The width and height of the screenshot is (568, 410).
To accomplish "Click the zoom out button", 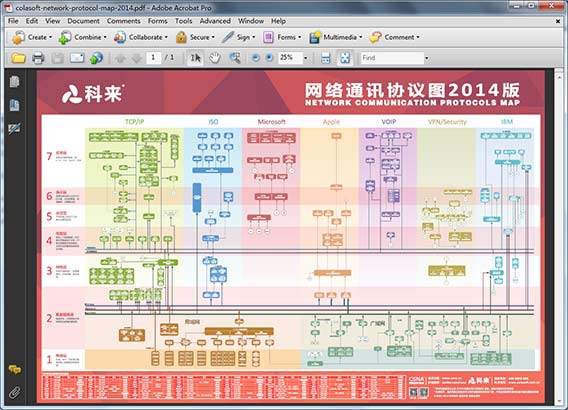I will [255, 58].
